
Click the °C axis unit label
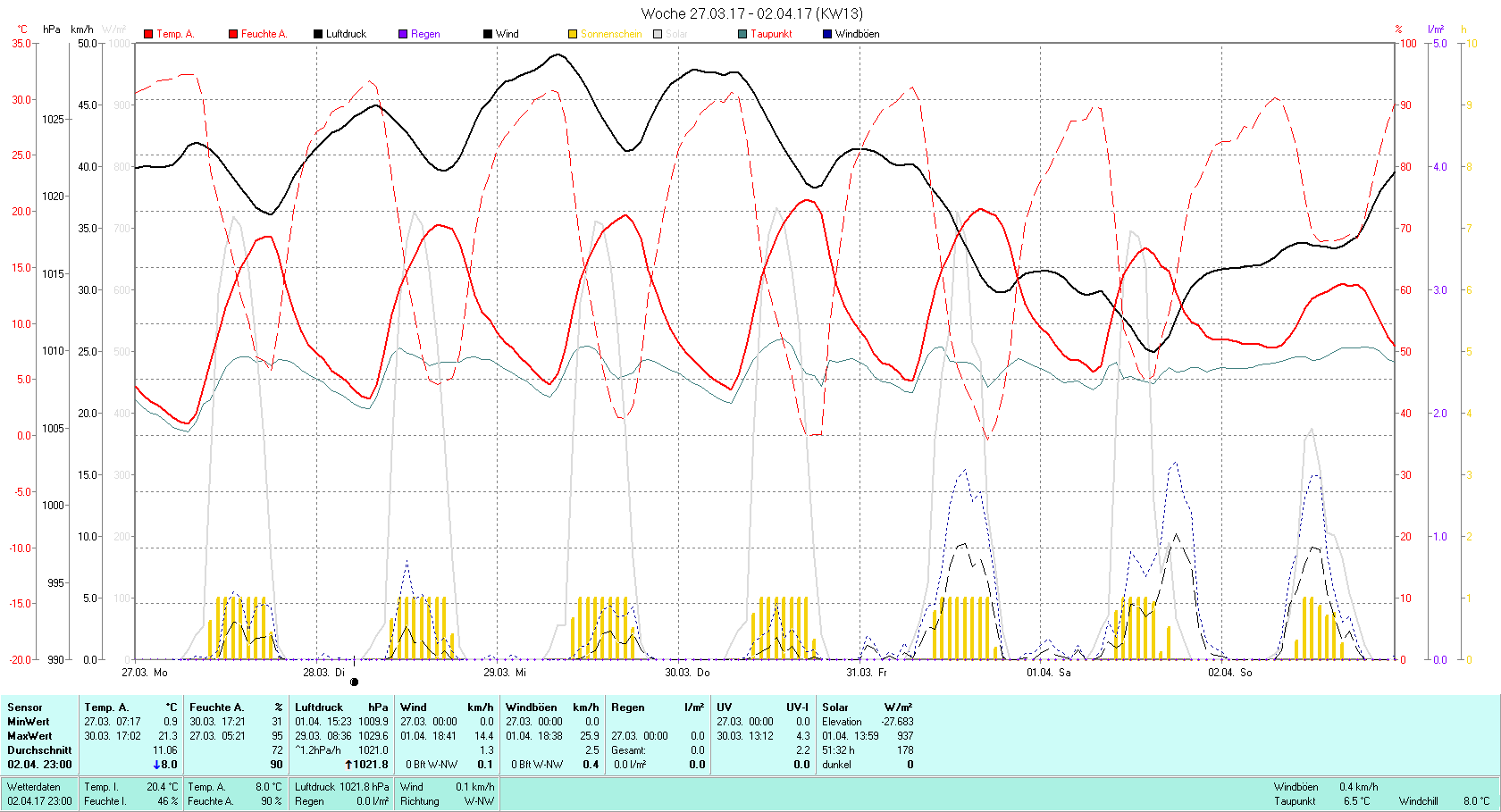coord(23,29)
